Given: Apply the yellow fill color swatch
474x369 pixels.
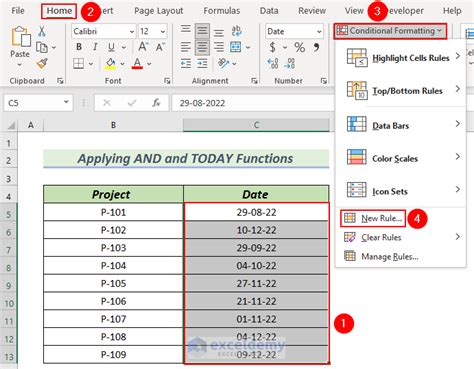Looking at the screenshot, I should [x=111, y=63].
